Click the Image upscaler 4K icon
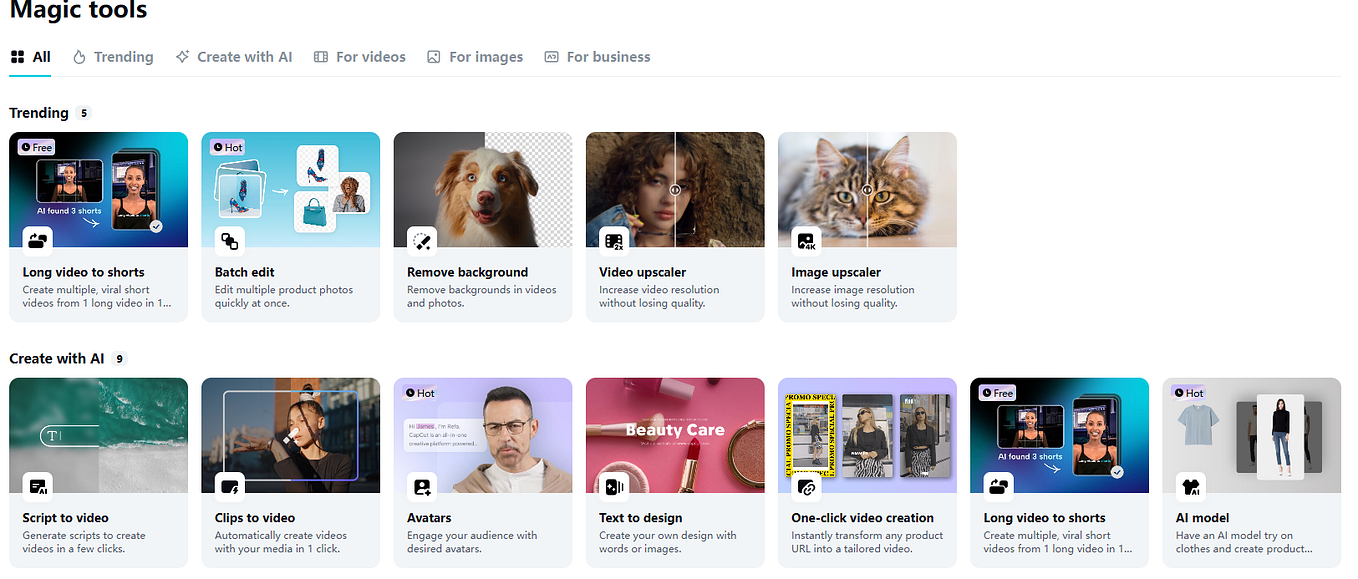Screen dimensions: 1358x579 pos(806,240)
